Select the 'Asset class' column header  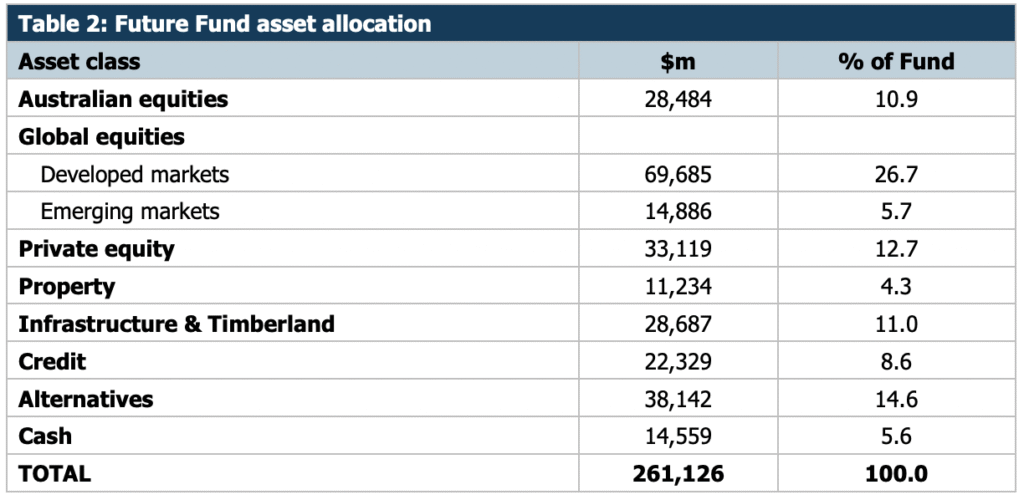click(x=79, y=61)
